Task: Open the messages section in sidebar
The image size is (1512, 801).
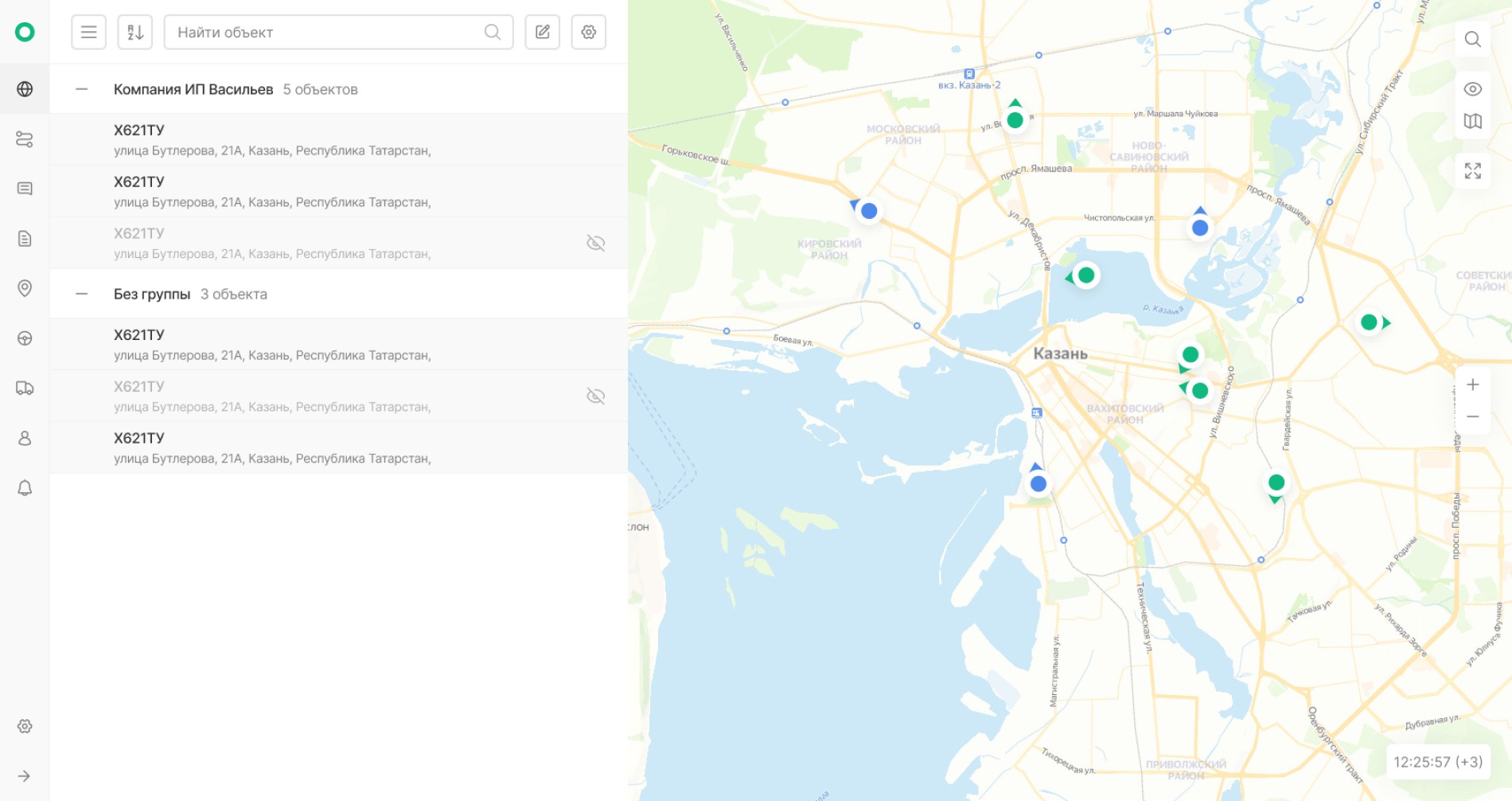Action: [25, 189]
